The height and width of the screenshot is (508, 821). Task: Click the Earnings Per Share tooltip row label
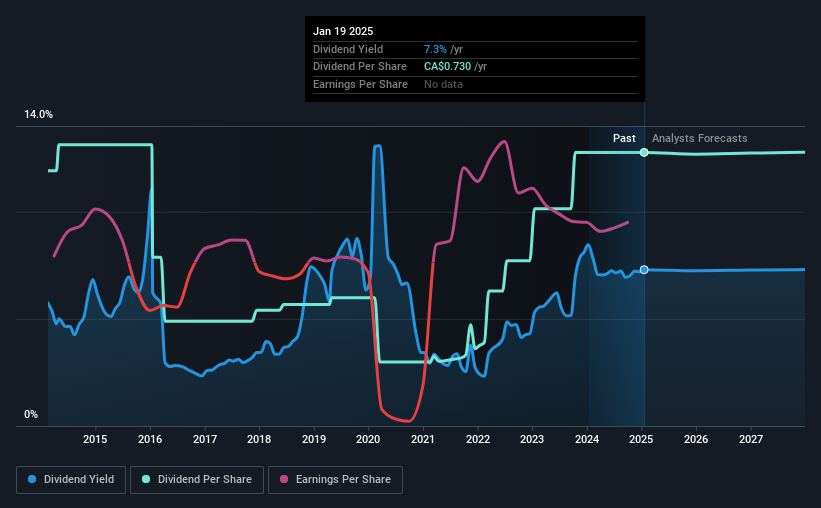[x=360, y=84]
